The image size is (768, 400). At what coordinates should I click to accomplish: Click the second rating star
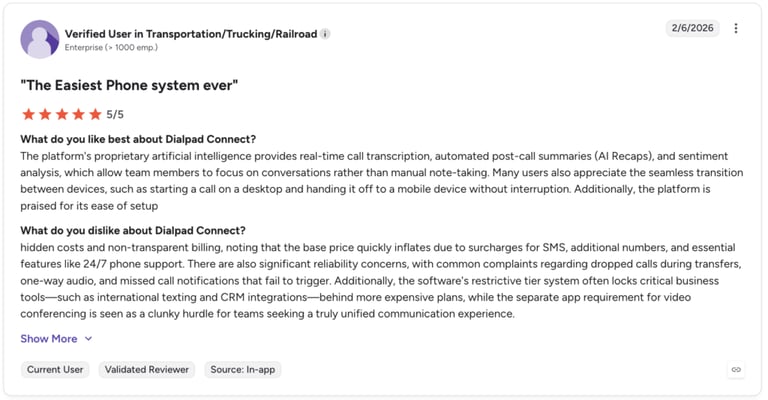tap(45, 115)
